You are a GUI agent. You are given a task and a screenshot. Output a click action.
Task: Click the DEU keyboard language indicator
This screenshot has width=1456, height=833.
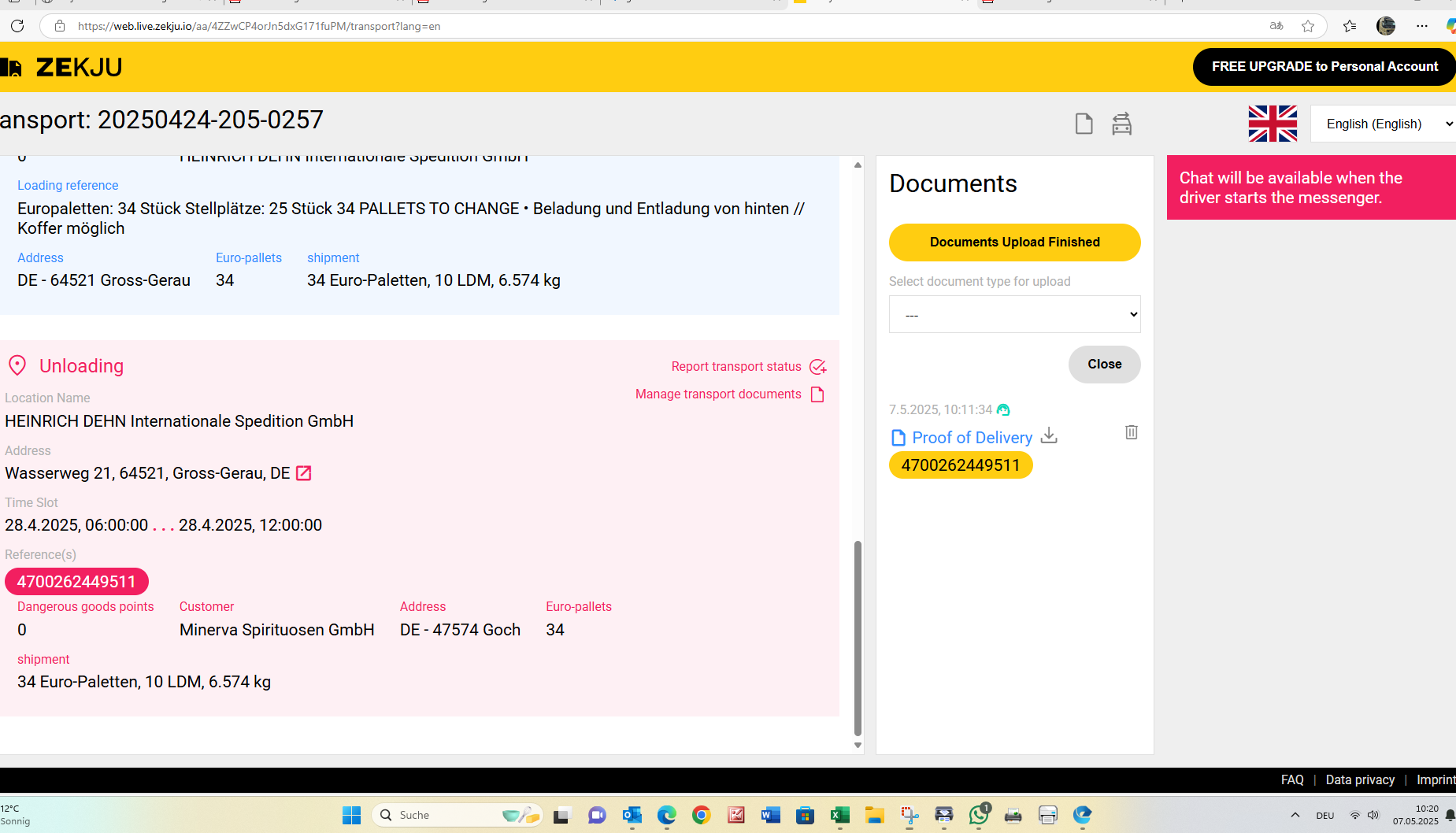[x=1325, y=816]
